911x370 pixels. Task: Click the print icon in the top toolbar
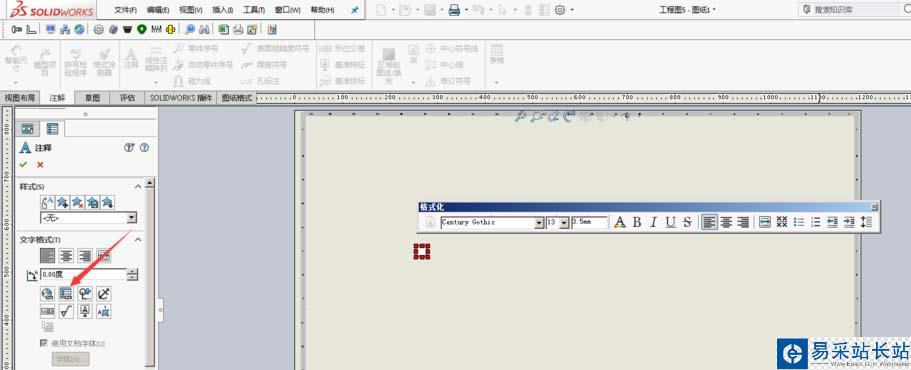[454, 10]
